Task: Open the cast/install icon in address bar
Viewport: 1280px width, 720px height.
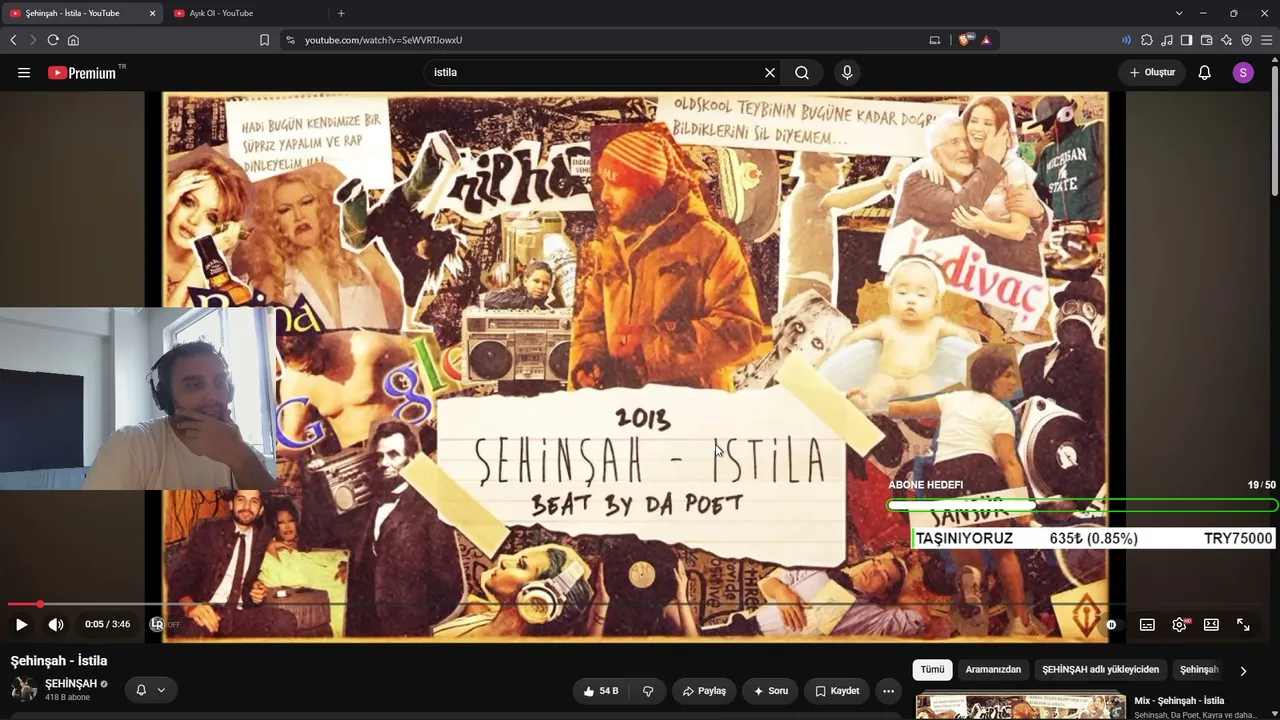Action: (x=935, y=40)
